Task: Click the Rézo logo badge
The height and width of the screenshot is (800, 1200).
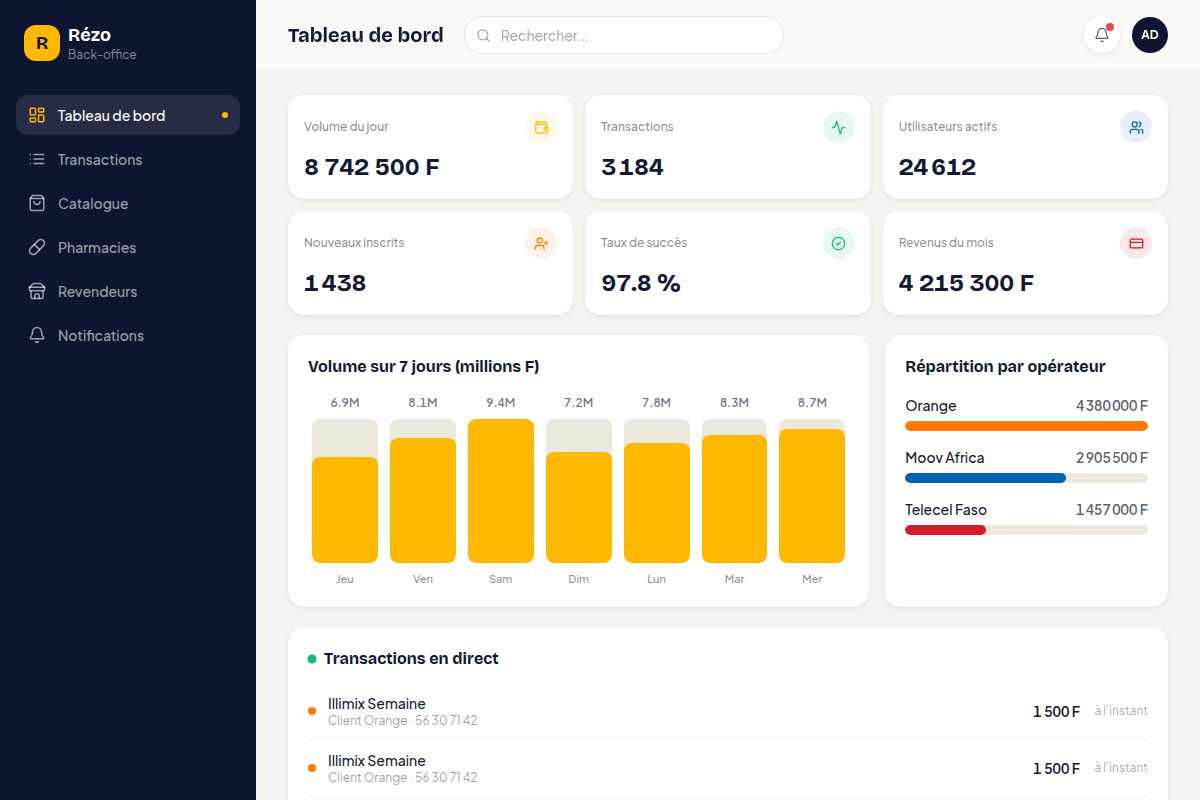Action: pos(42,43)
